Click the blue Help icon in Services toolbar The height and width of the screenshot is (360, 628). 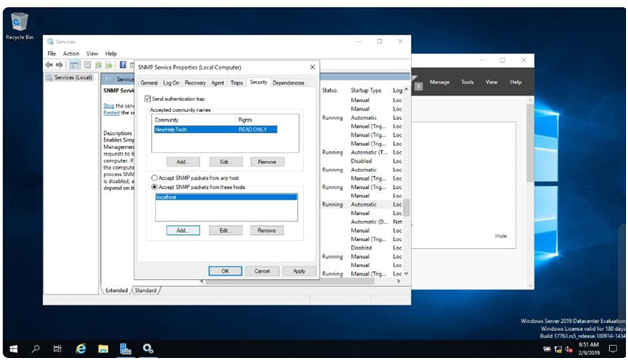coord(123,65)
